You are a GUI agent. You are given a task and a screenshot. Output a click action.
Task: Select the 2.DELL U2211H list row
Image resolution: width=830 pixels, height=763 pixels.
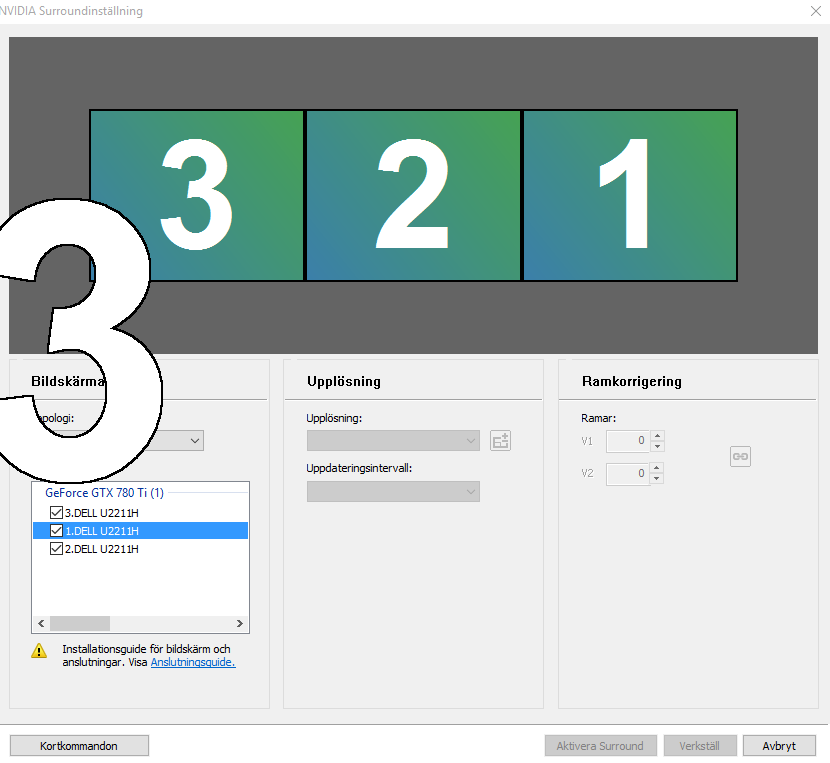[x=140, y=549]
